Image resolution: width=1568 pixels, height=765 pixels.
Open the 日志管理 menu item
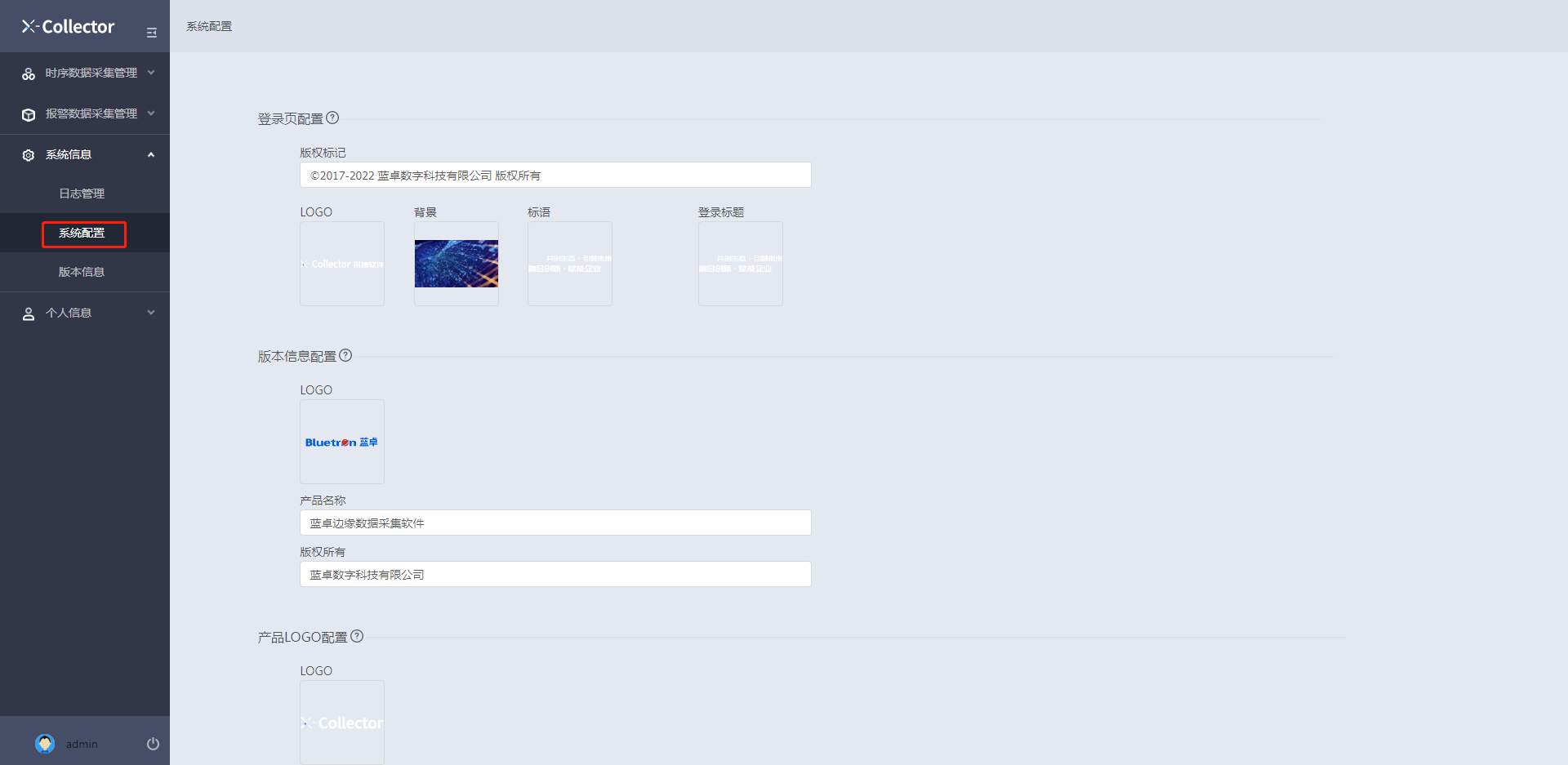pos(82,193)
